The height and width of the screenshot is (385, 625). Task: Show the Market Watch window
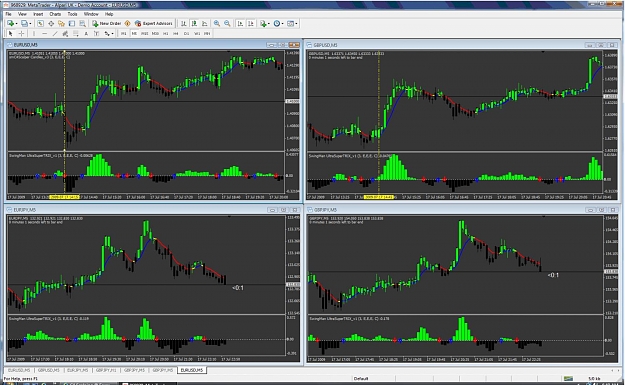40,24
